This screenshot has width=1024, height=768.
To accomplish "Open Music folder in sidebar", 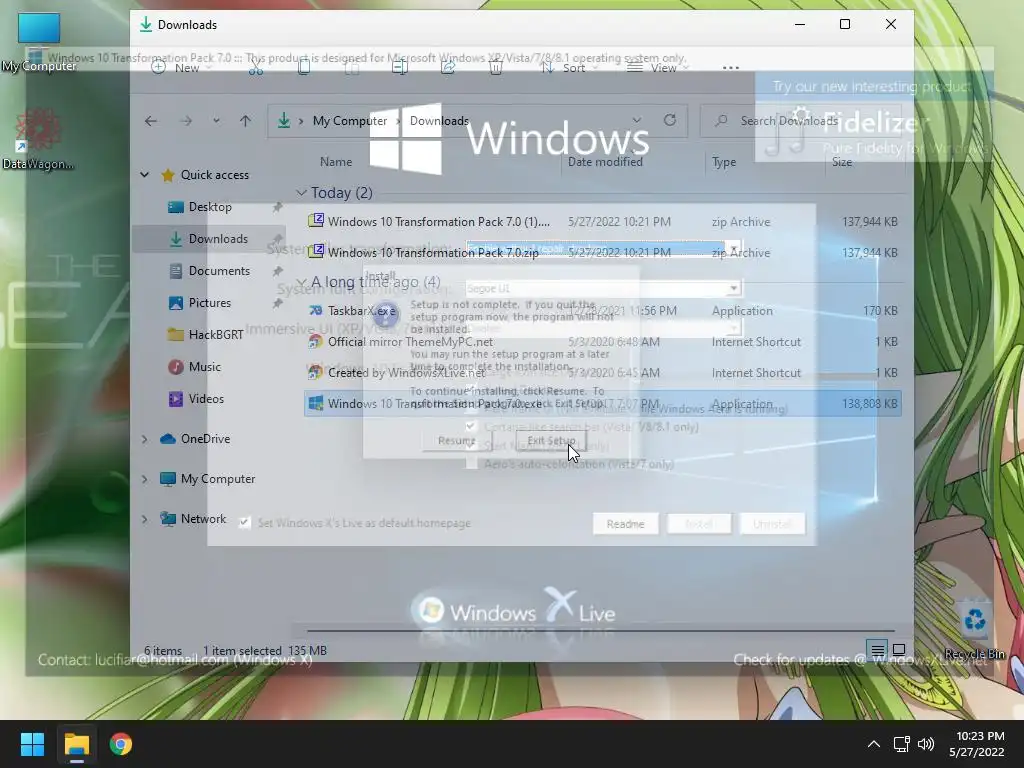I will (204, 366).
